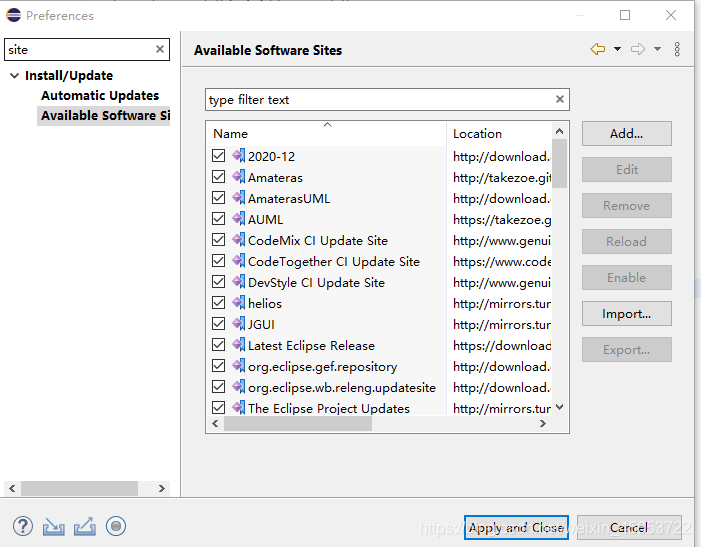Click the sites table horizontal scrollbar thumb
Viewport: 701px width, 547px height.
click(298, 423)
